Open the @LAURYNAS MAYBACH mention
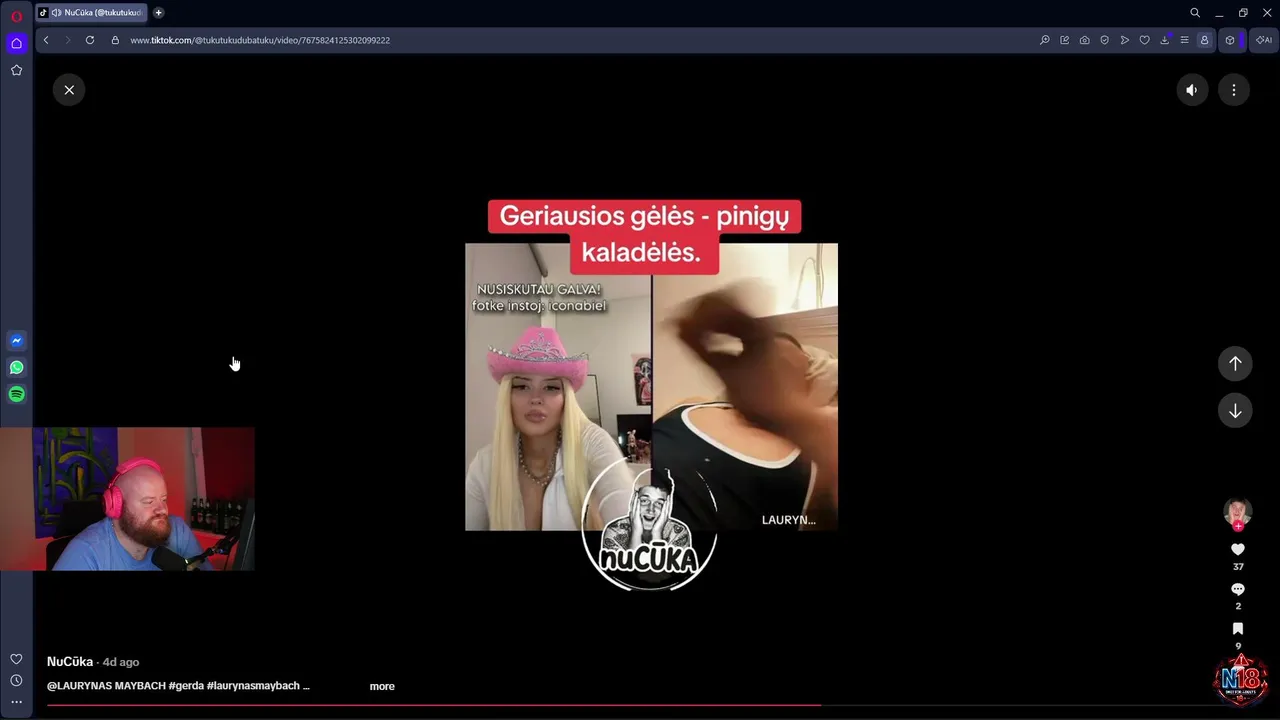The height and width of the screenshot is (720, 1280). pos(106,686)
